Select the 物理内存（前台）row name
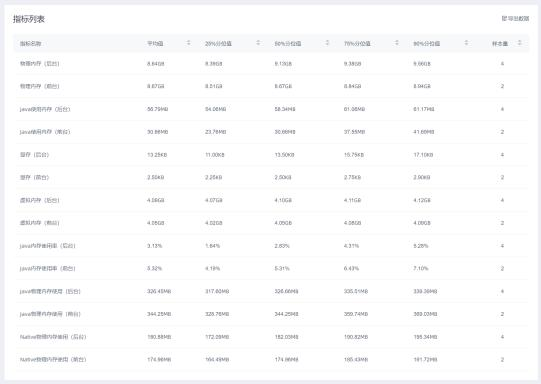The width and height of the screenshot is (541, 384). (40, 86)
